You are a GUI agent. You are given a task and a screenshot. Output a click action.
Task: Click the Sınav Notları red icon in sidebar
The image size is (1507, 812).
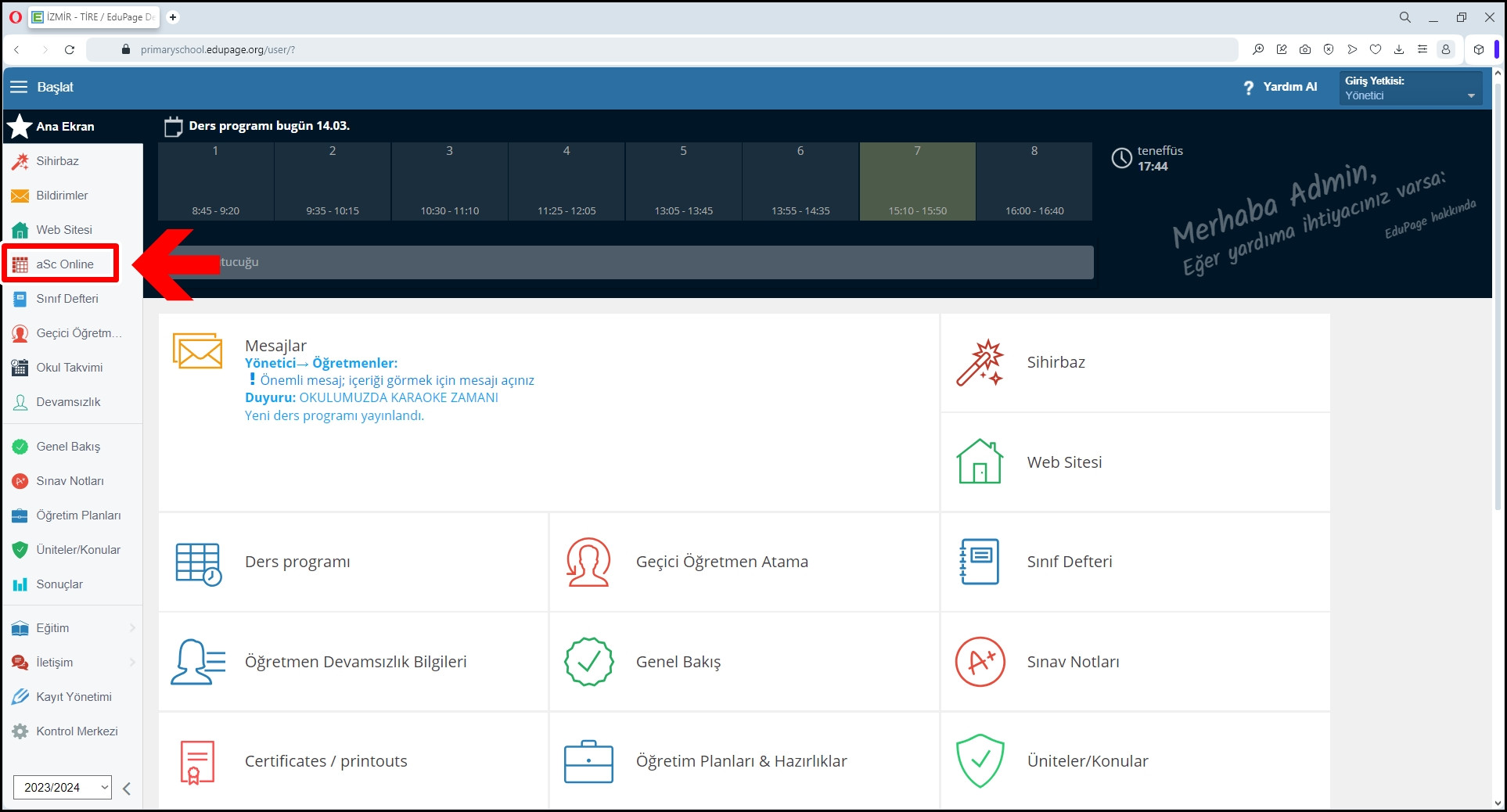pyautogui.click(x=20, y=481)
